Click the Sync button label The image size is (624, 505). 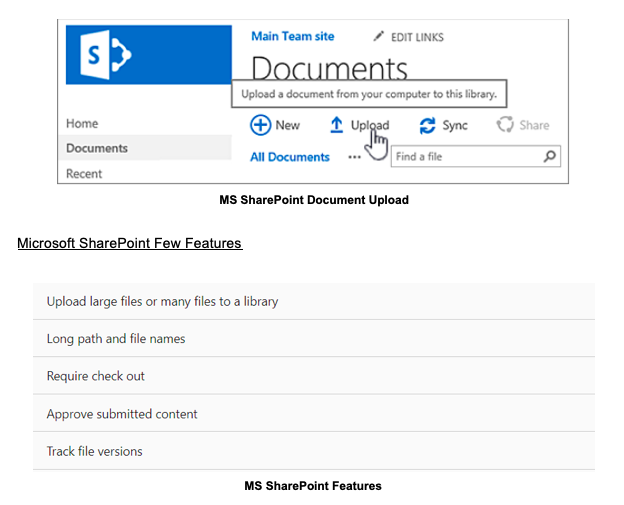455,126
